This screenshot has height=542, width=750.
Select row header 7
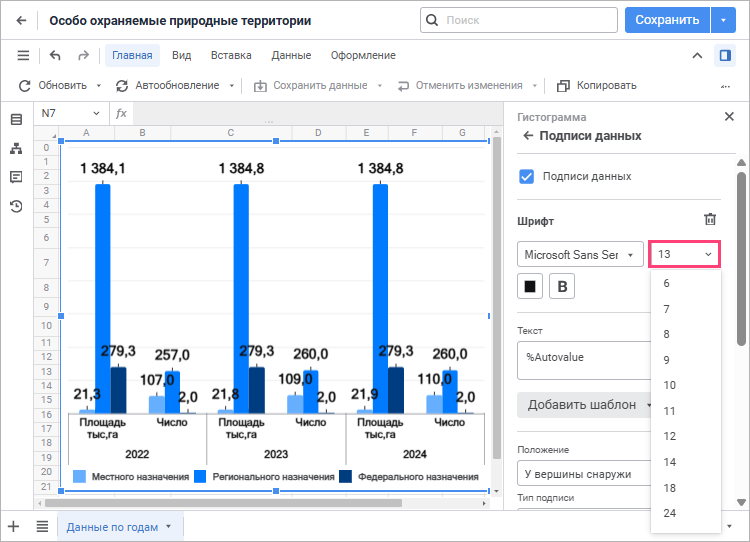click(x=46, y=262)
